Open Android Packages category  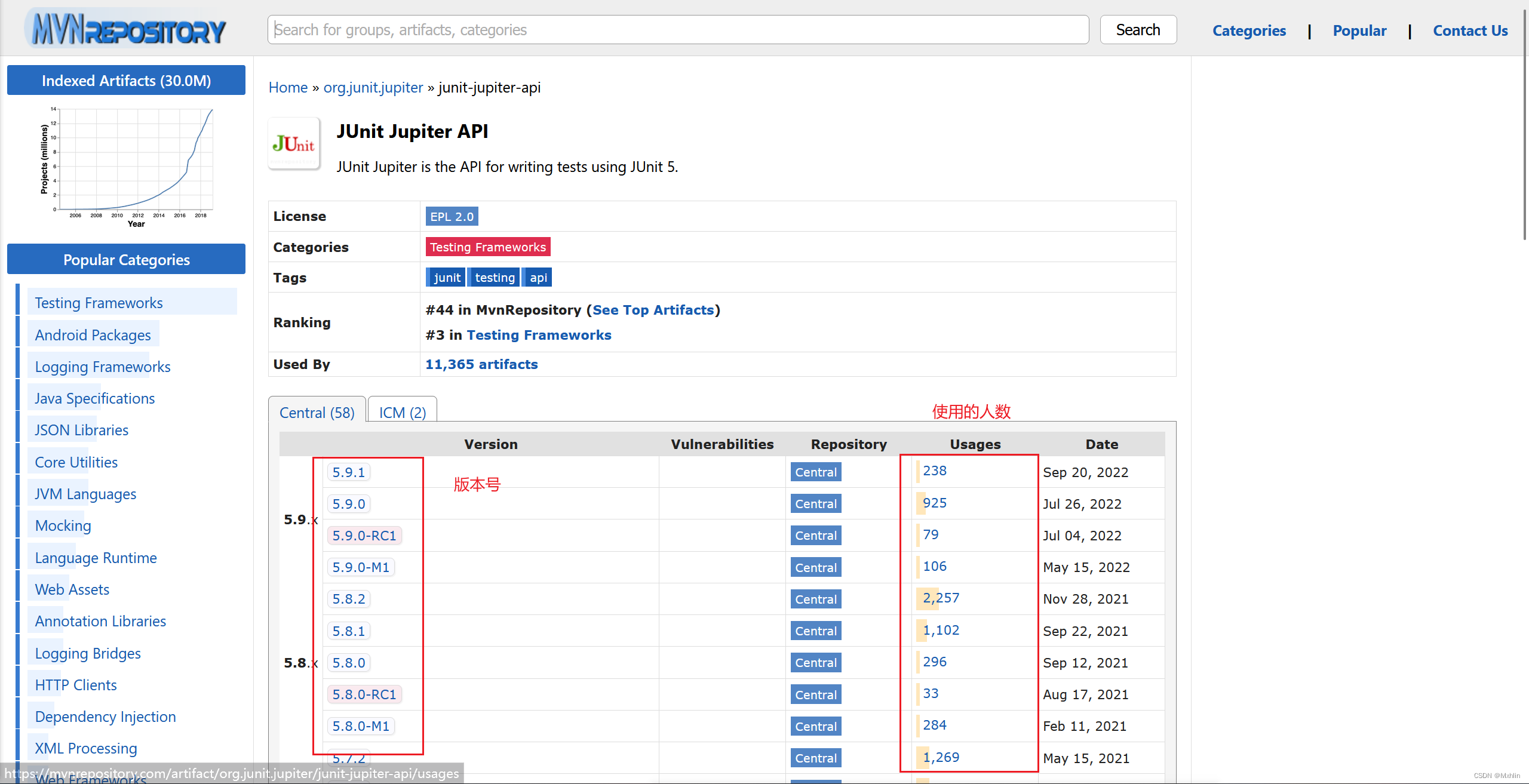point(93,335)
